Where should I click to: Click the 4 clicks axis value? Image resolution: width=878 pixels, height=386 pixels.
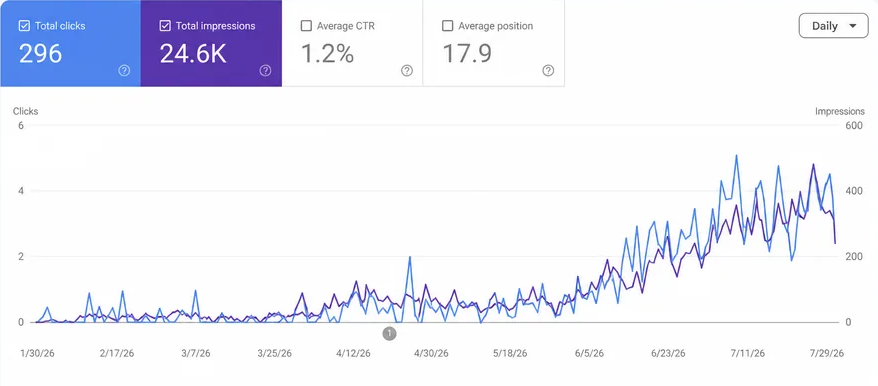[x=21, y=191]
